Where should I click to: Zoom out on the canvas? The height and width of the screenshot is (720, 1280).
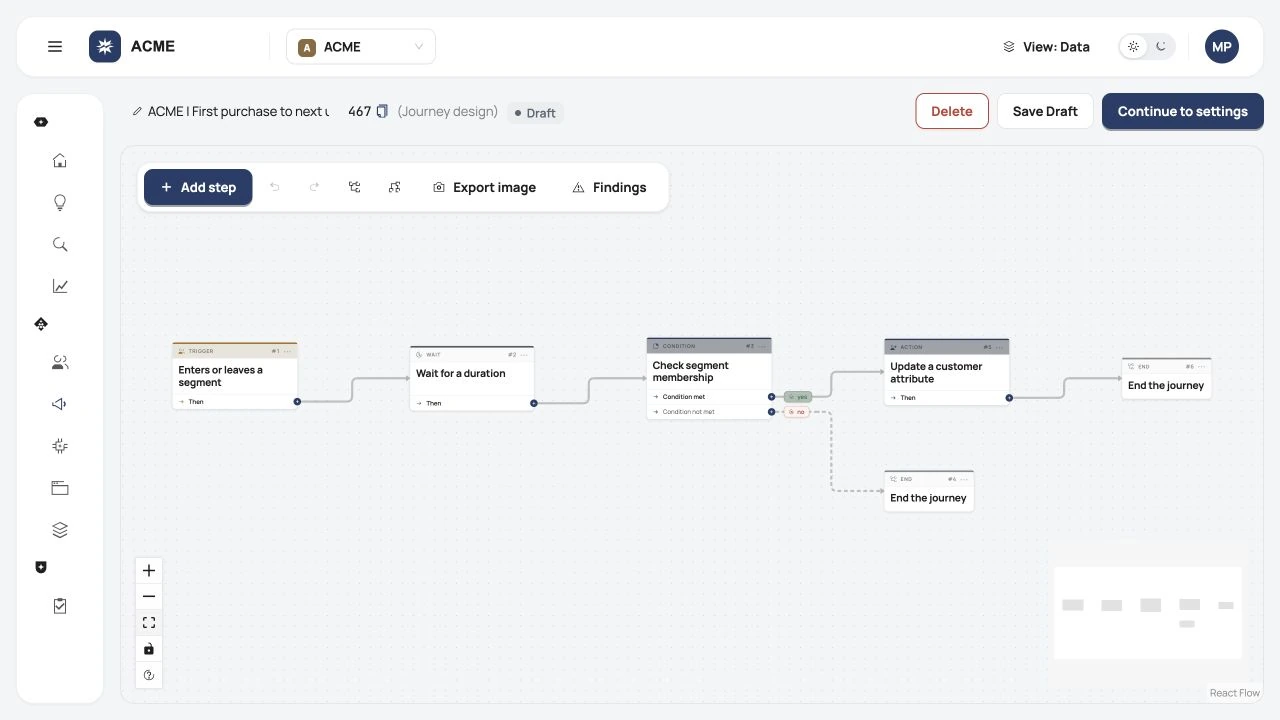[x=149, y=597]
